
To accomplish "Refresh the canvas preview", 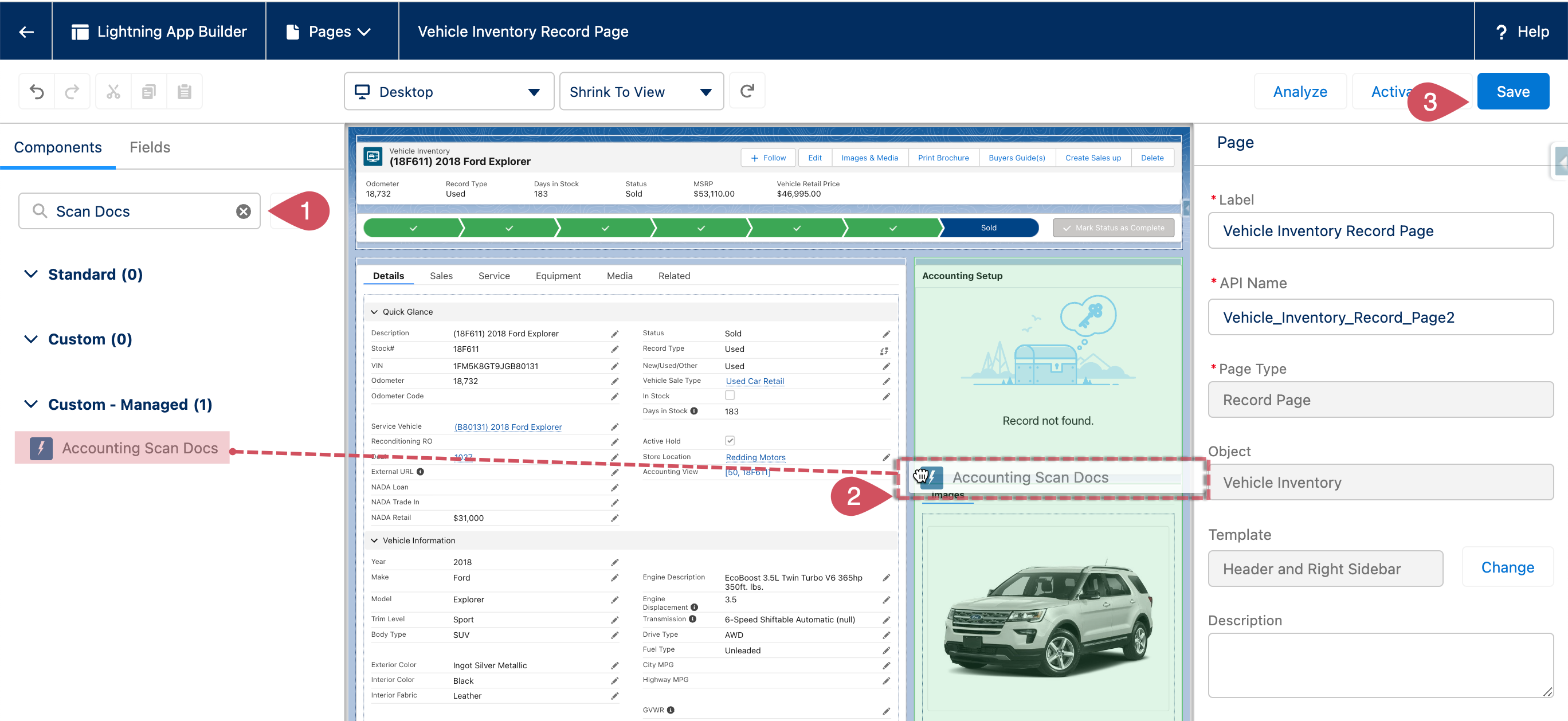I will tap(747, 91).
